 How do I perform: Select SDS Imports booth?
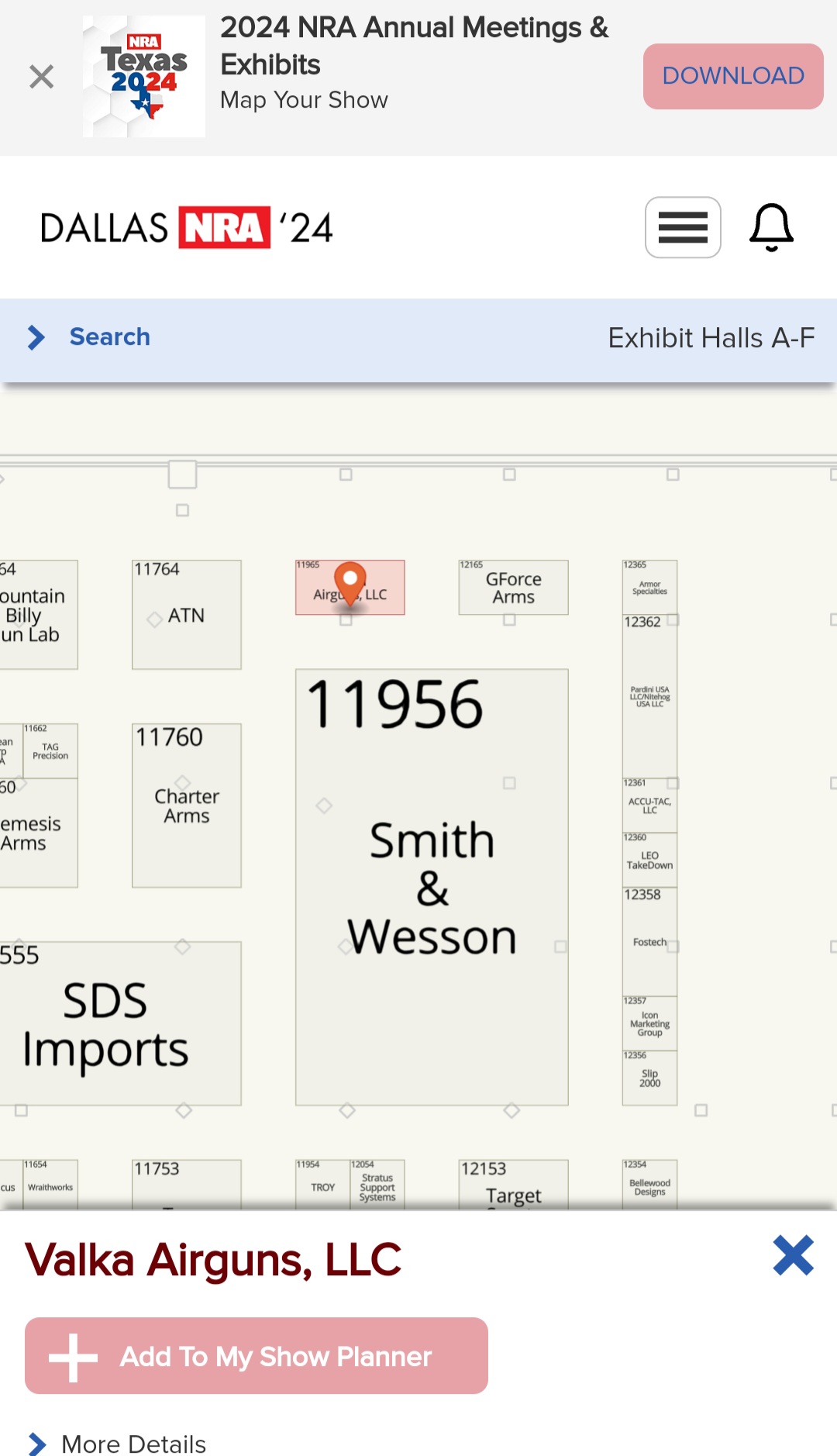pos(120,1023)
